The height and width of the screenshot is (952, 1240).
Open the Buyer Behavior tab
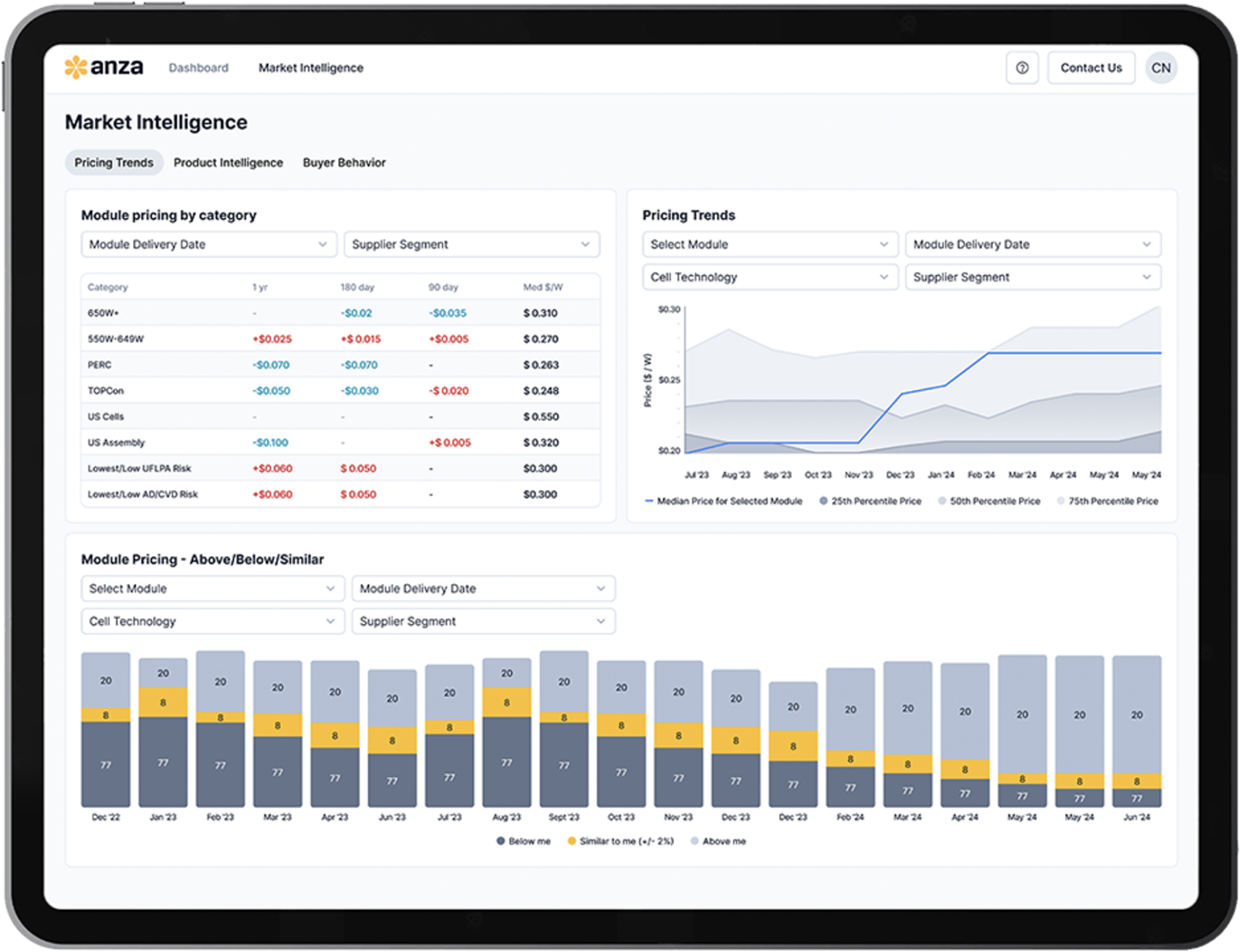(x=344, y=162)
